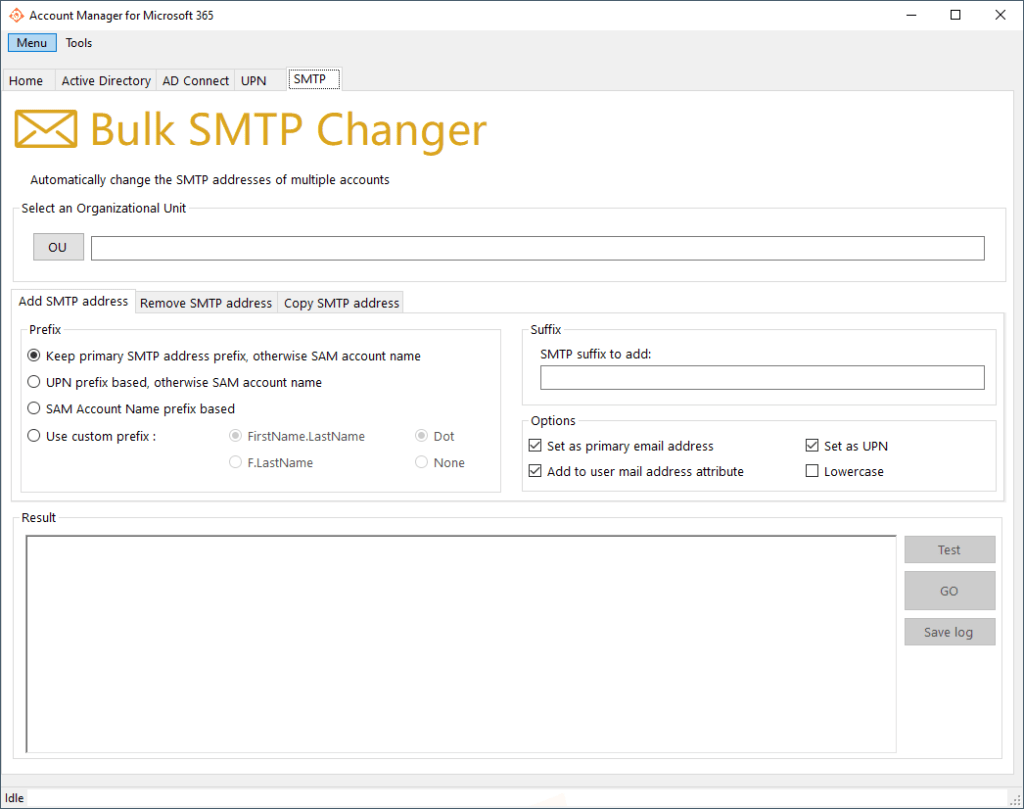The width and height of the screenshot is (1024, 809).
Task: Click inside the Result log area
Action: coord(461,644)
